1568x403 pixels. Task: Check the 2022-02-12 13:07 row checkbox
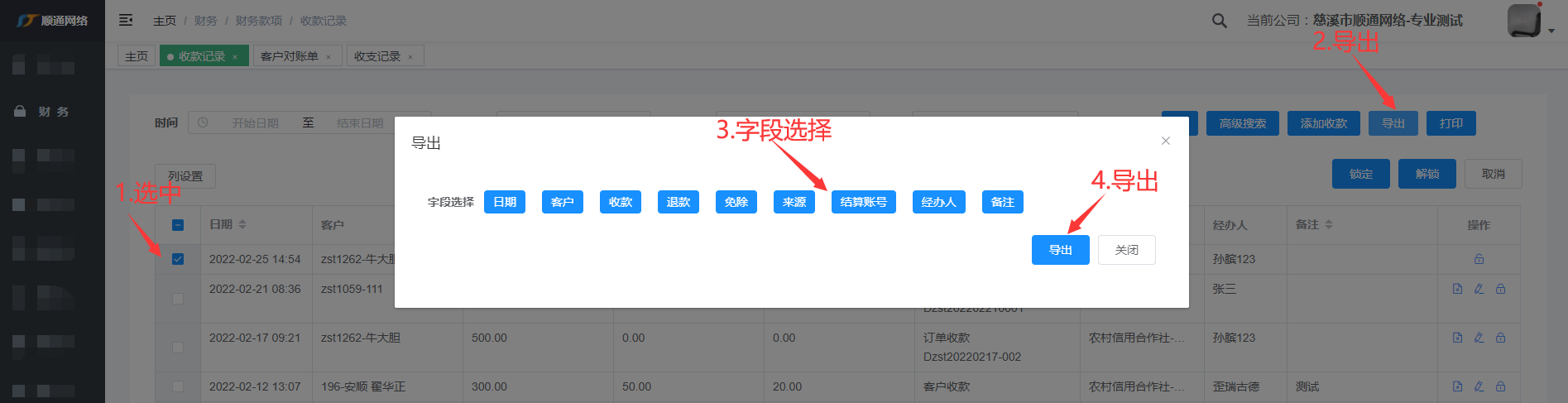[178, 386]
